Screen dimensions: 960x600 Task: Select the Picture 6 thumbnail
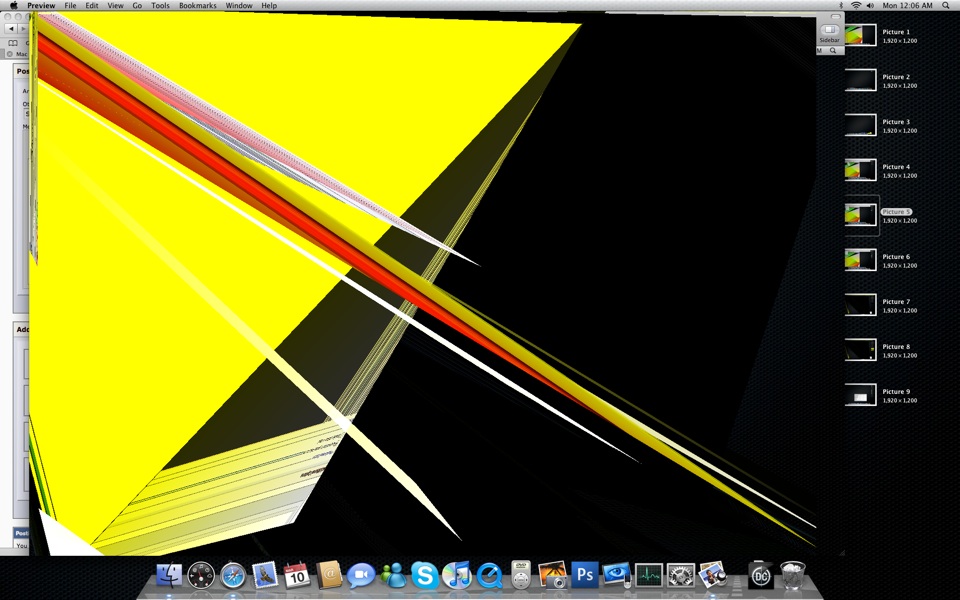tap(861, 260)
